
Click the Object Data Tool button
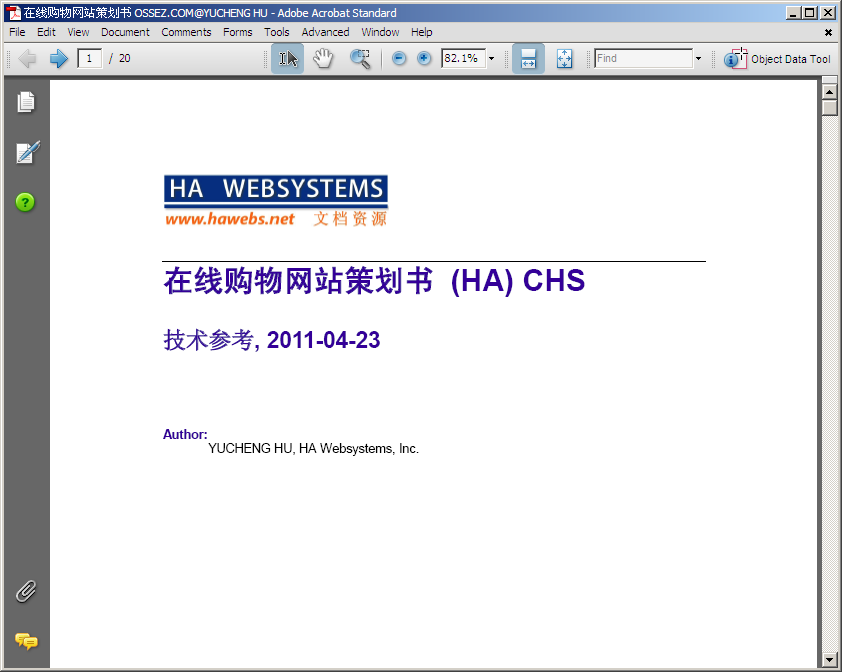click(x=779, y=59)
